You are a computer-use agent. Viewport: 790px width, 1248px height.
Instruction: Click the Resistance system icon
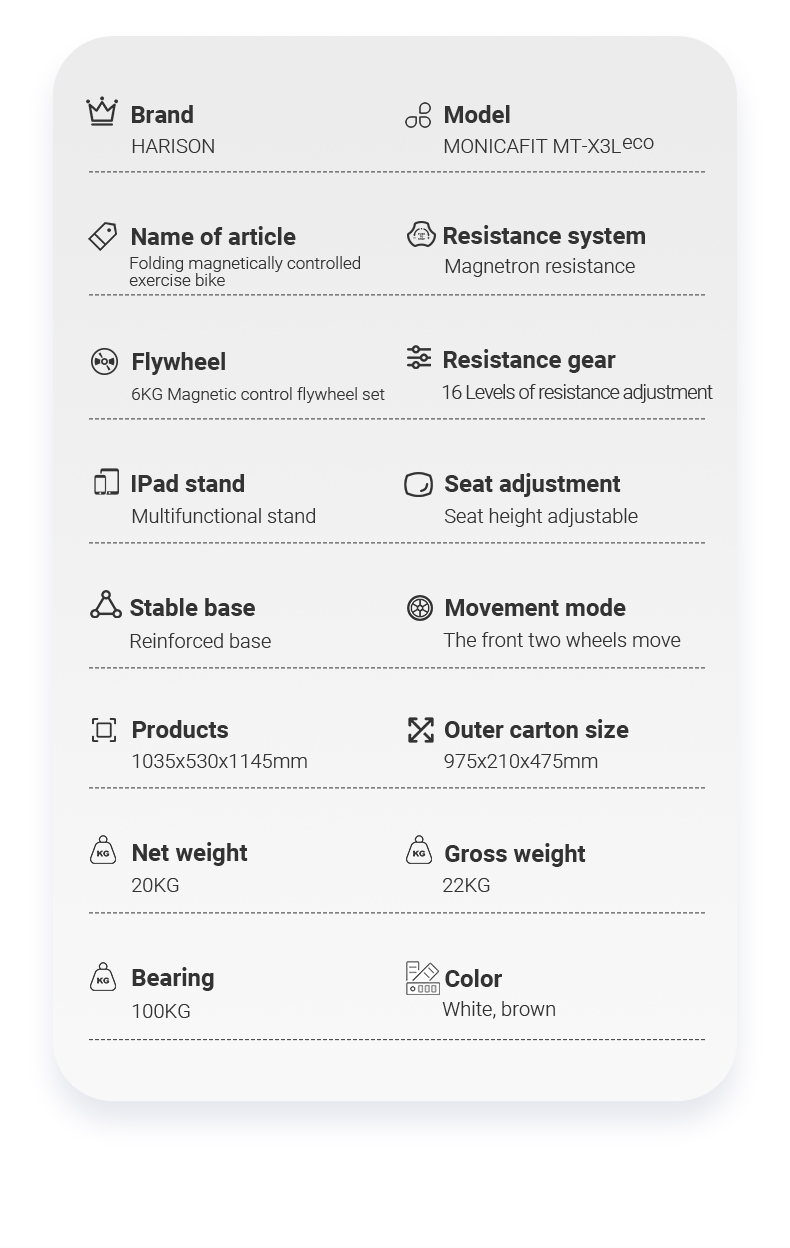(x=421, y=234)
